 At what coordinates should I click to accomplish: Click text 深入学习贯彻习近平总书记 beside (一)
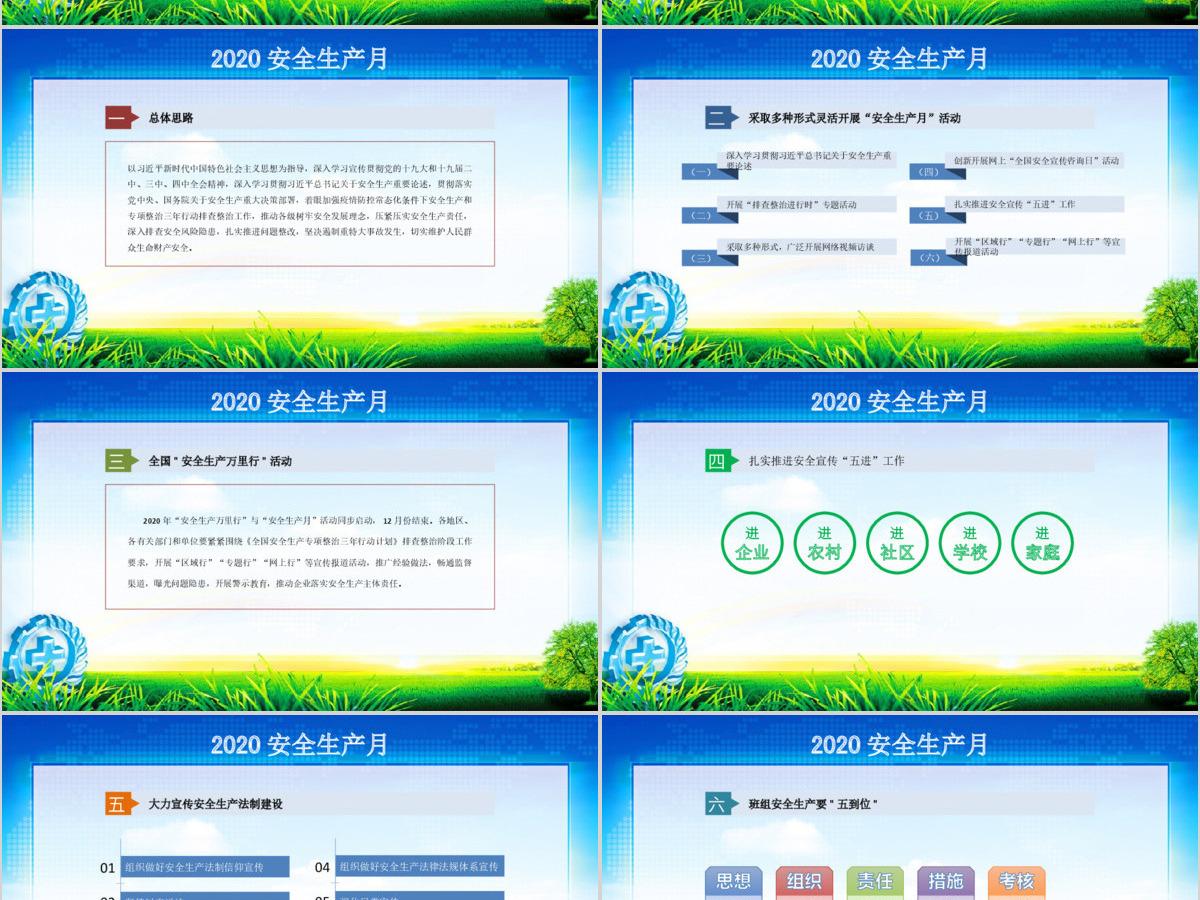[811, 161]
